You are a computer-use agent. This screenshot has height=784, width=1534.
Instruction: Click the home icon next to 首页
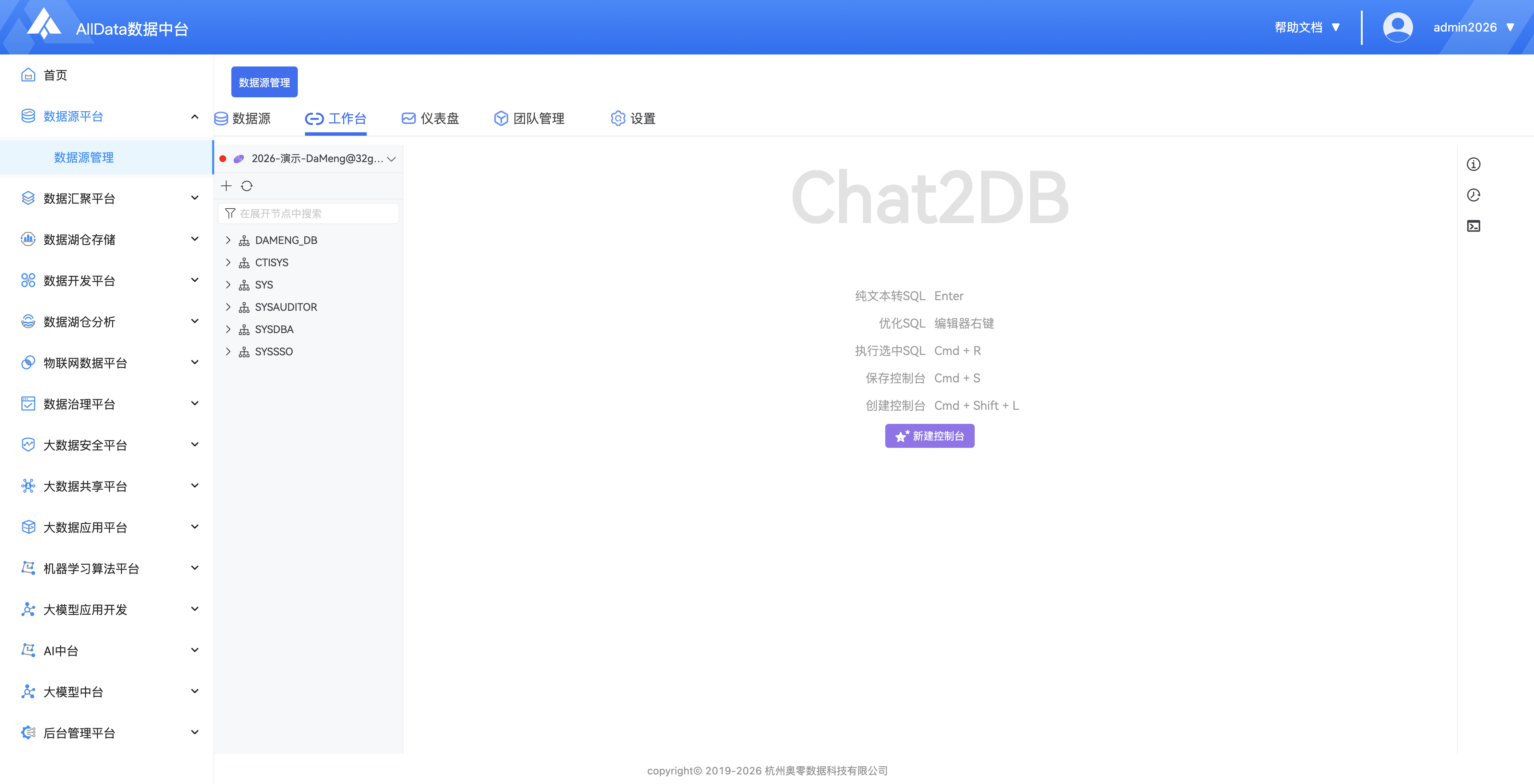[x=28, y=75]
